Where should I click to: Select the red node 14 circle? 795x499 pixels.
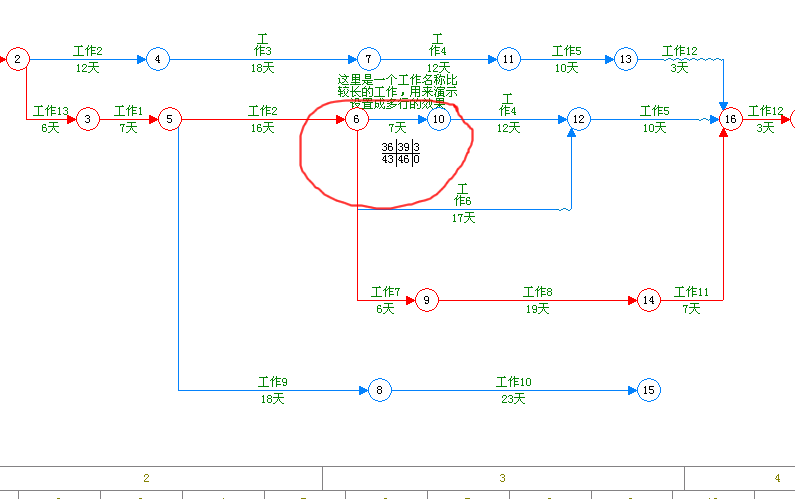click(649, 300)
